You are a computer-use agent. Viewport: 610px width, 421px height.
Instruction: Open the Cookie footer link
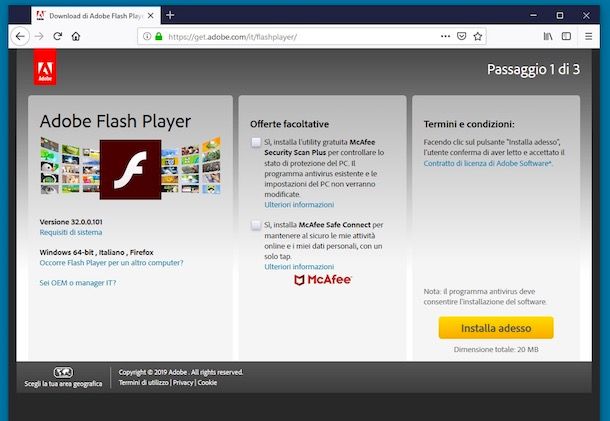point(207,382)
